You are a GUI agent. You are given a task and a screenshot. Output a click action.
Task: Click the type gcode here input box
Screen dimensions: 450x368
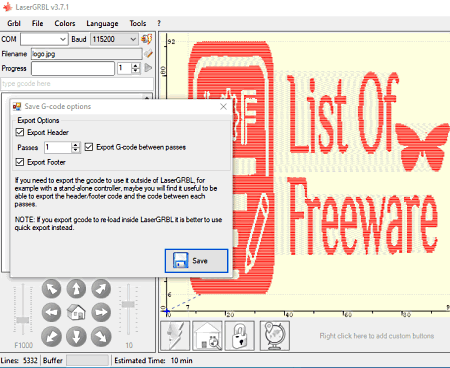(77, 84)
